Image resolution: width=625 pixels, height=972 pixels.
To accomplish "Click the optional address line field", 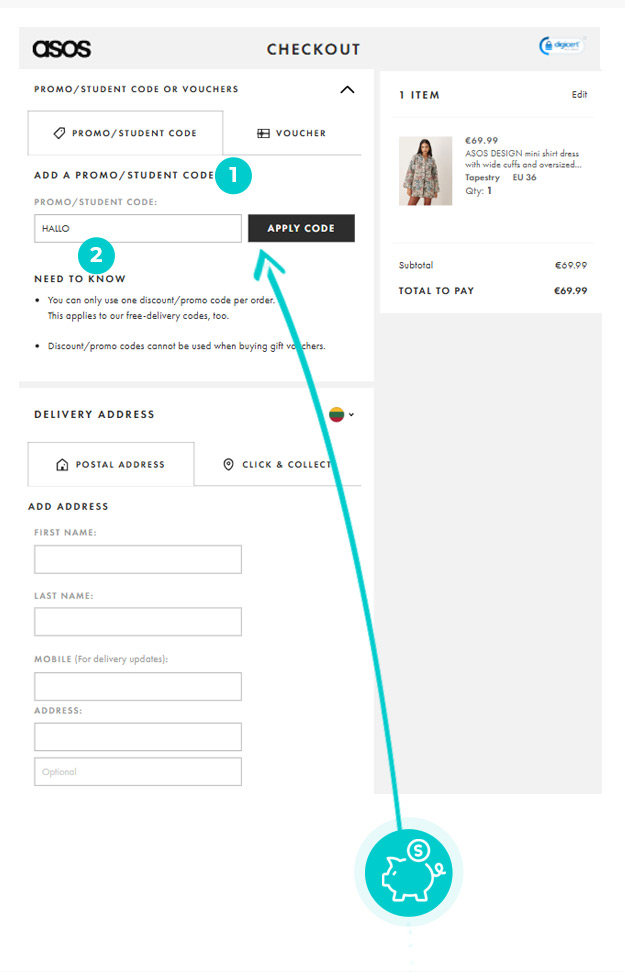I will 138,771.
